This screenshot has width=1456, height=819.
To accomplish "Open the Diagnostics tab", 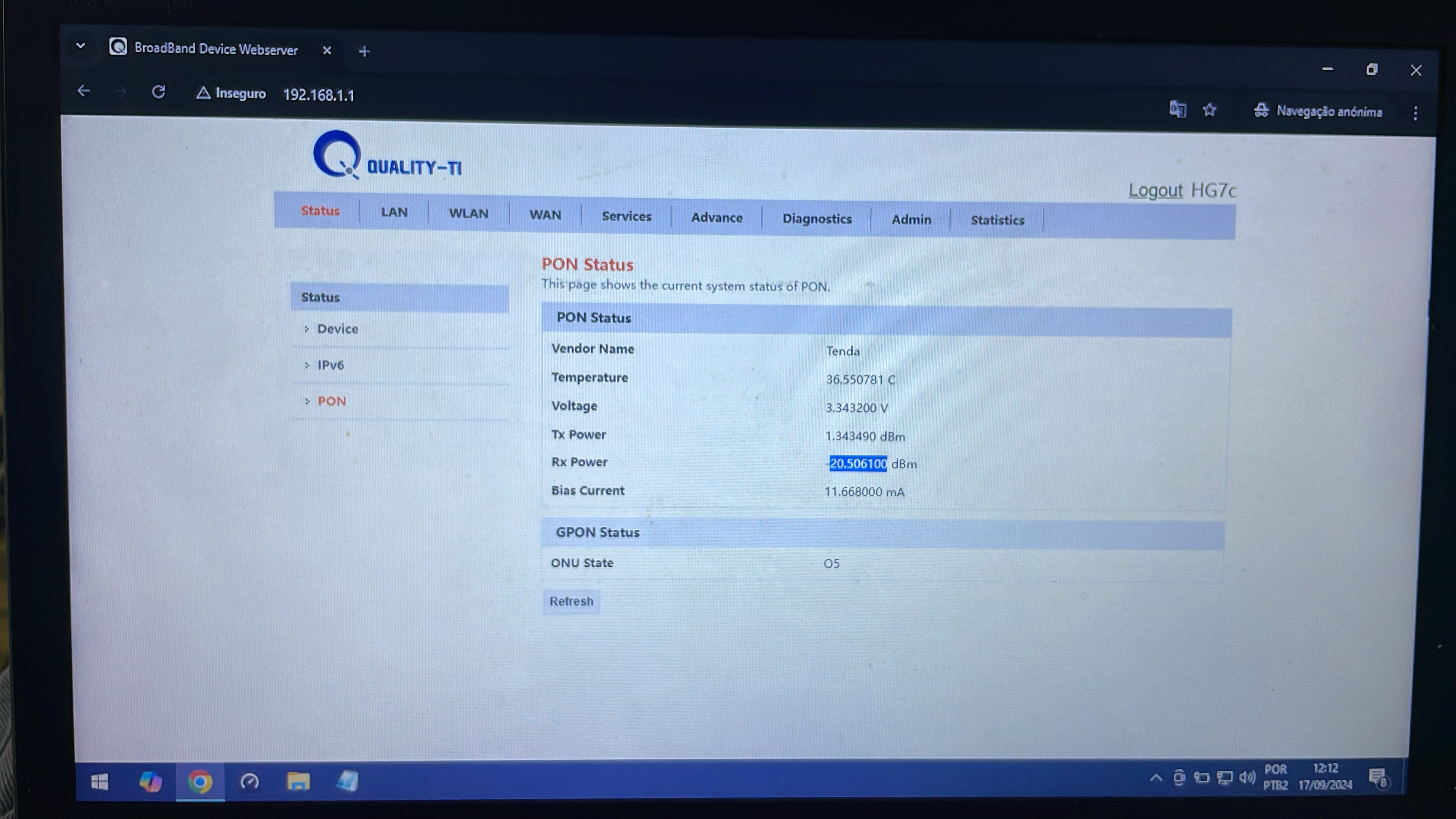I will (x=817, y=219).
